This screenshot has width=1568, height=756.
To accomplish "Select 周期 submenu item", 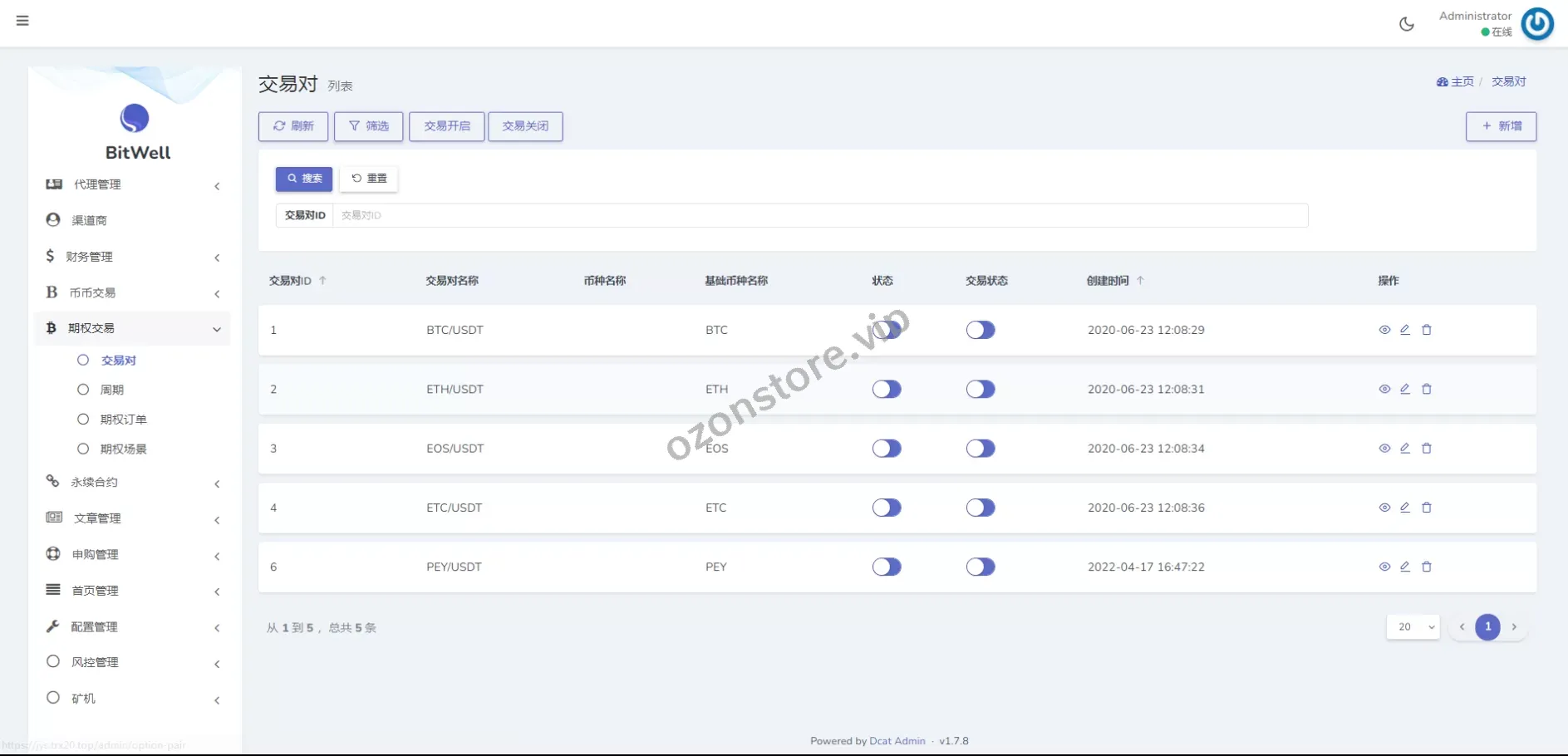I will point(112,390).
